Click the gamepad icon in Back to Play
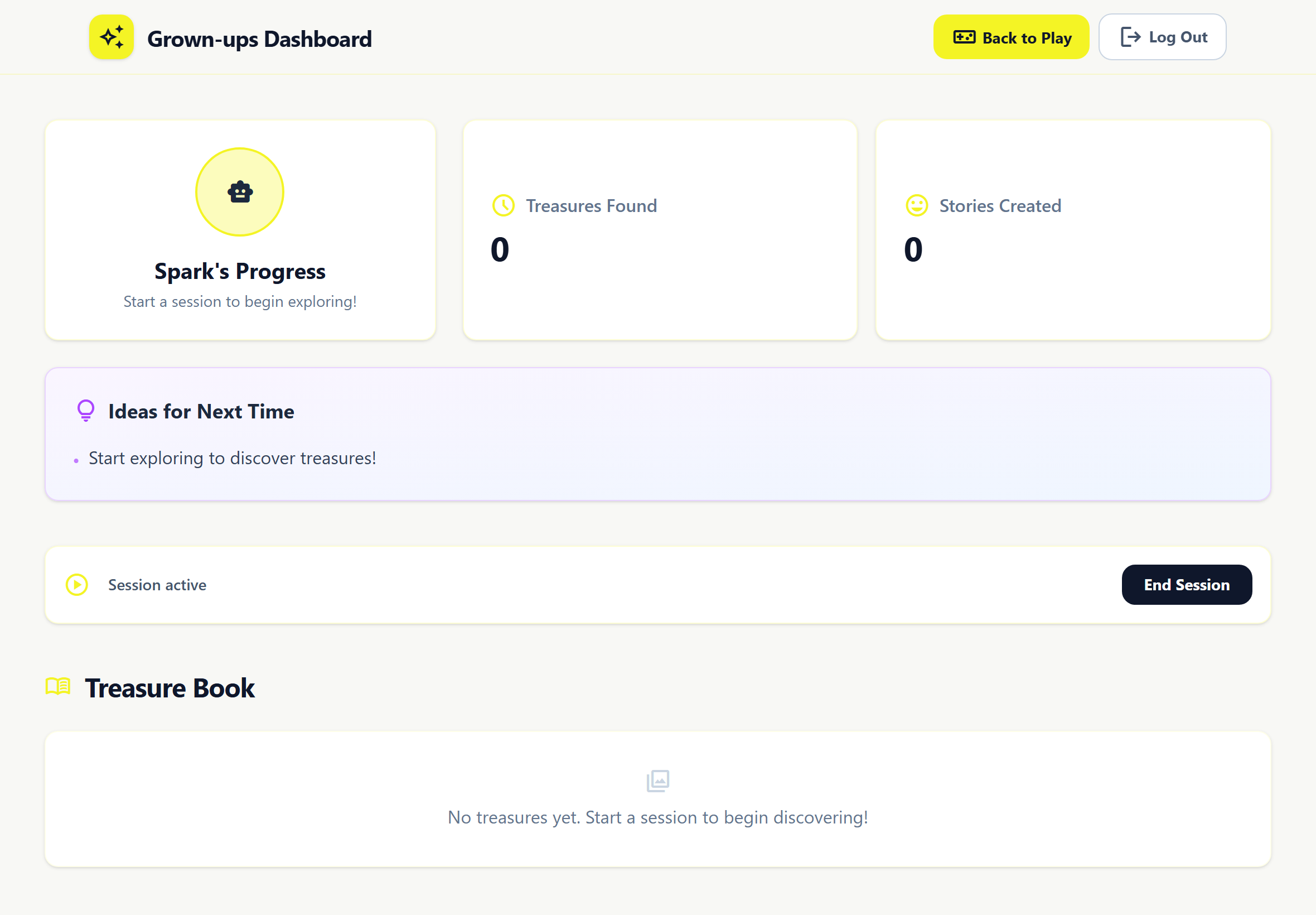The width and height of the screenshot is (1316, 915). (964, 37)
